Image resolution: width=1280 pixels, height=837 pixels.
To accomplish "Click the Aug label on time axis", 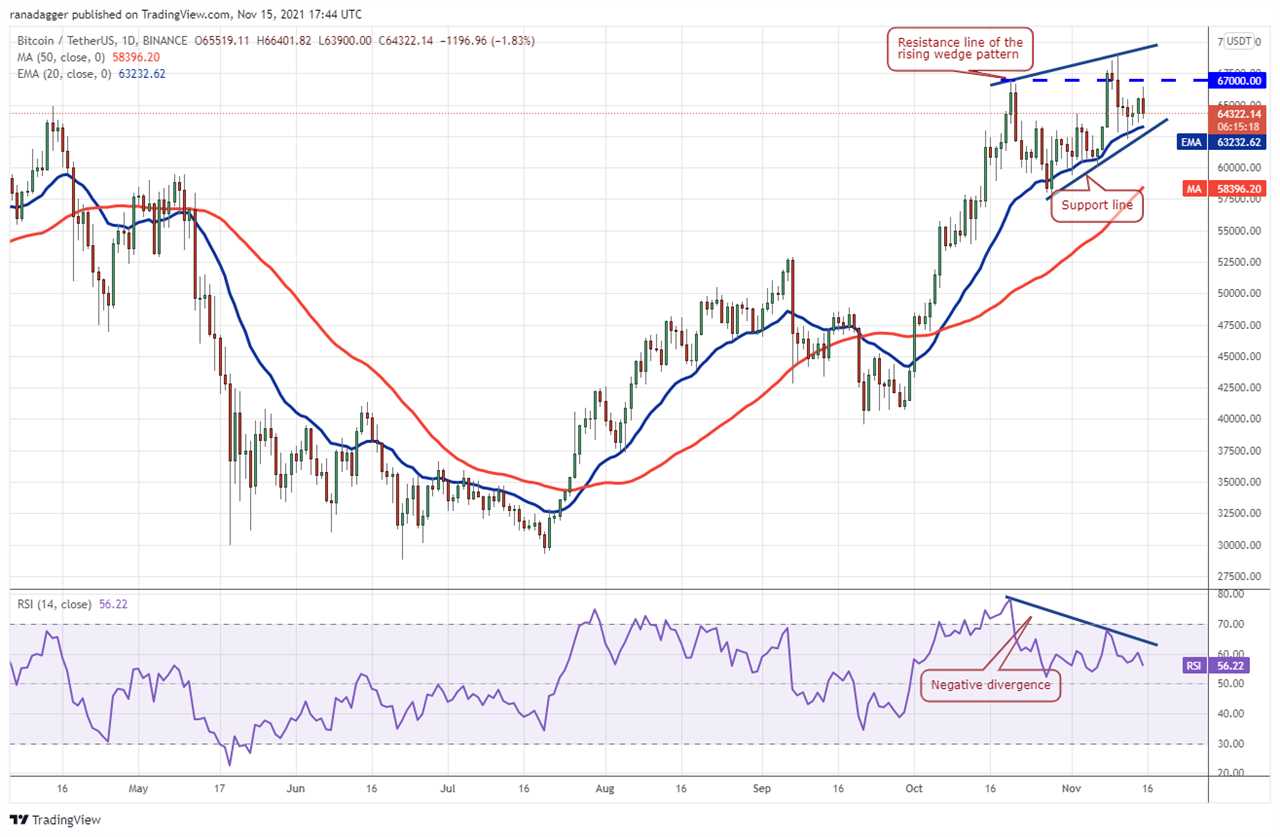I will click(x=604, y=789).
